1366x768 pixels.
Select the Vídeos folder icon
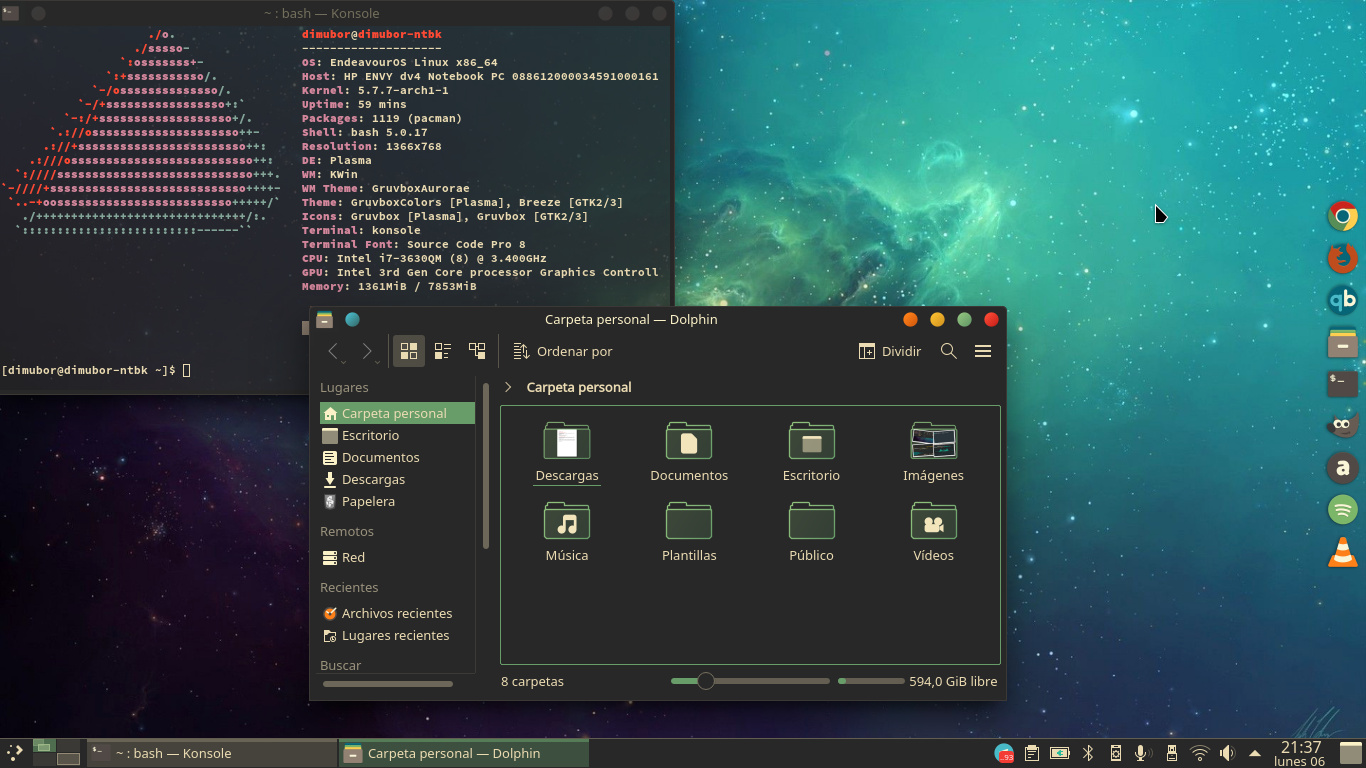933,521
